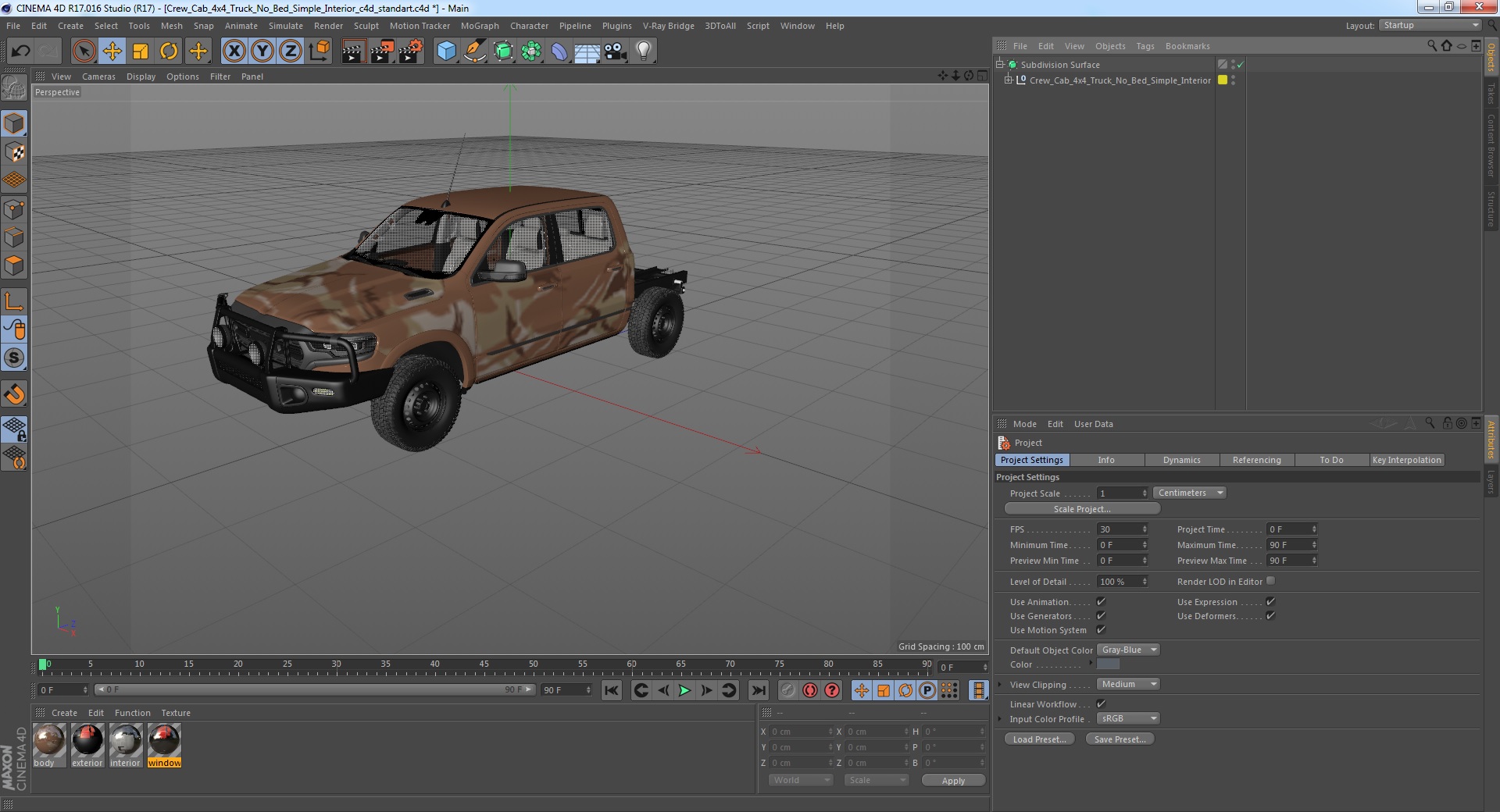Switch to the Dynamics tab
This screenshot has width=1500, height=812.
coord(1181,460)
